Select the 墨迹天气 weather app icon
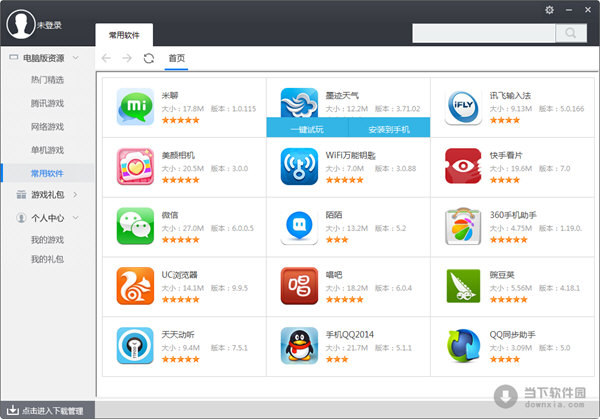Screen dimensions: 600x419 click(x=299, y=103)
